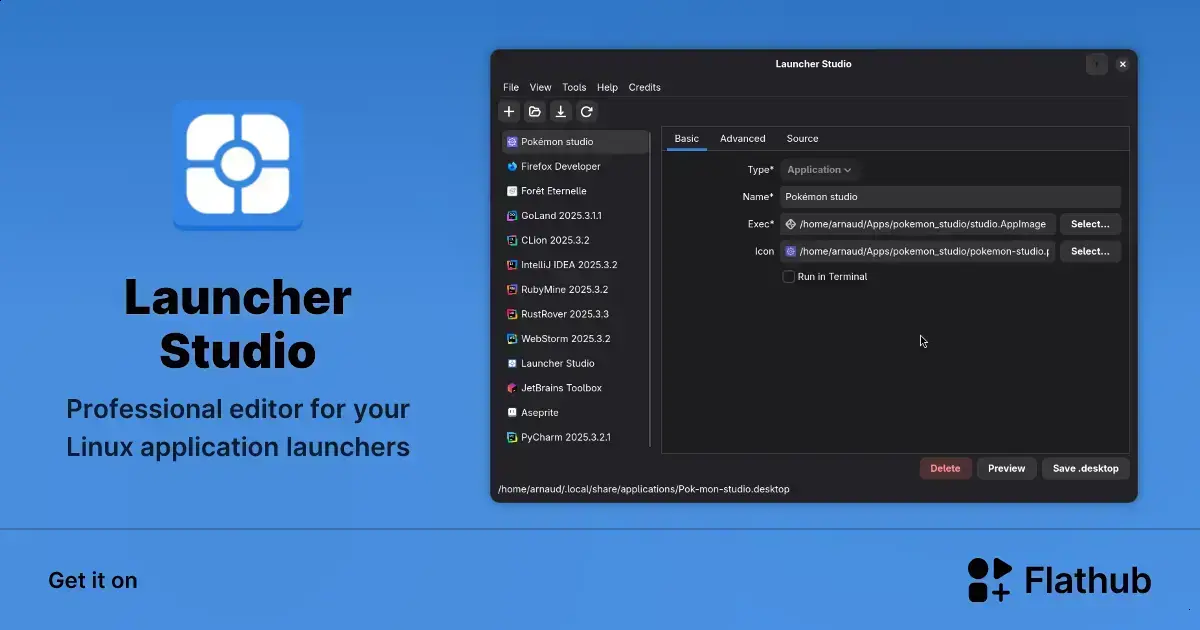Viewport: 1200px width, 630px height.
Task: Click the refresh toolbar icon
Action: pyautogui.click(x=587, y=112)
